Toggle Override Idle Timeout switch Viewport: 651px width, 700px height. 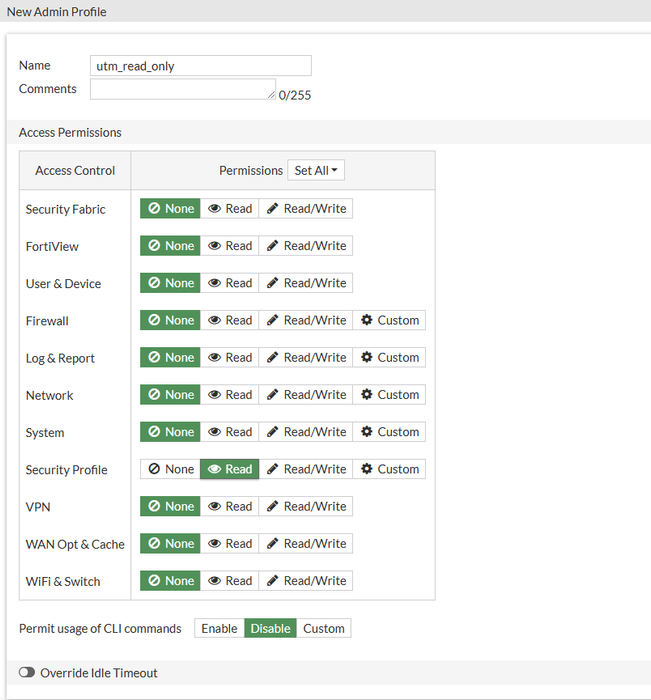[27, 673]
